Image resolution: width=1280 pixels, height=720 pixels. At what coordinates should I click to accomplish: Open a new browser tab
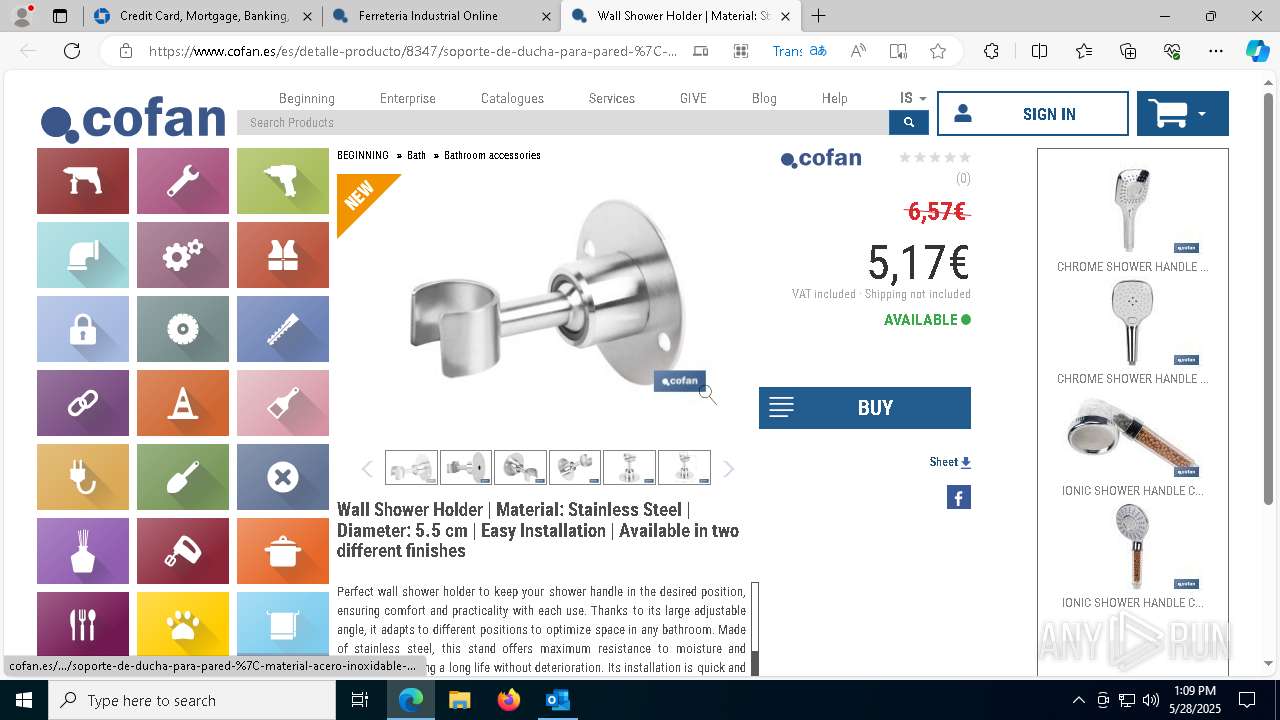[x=818, y=16]
